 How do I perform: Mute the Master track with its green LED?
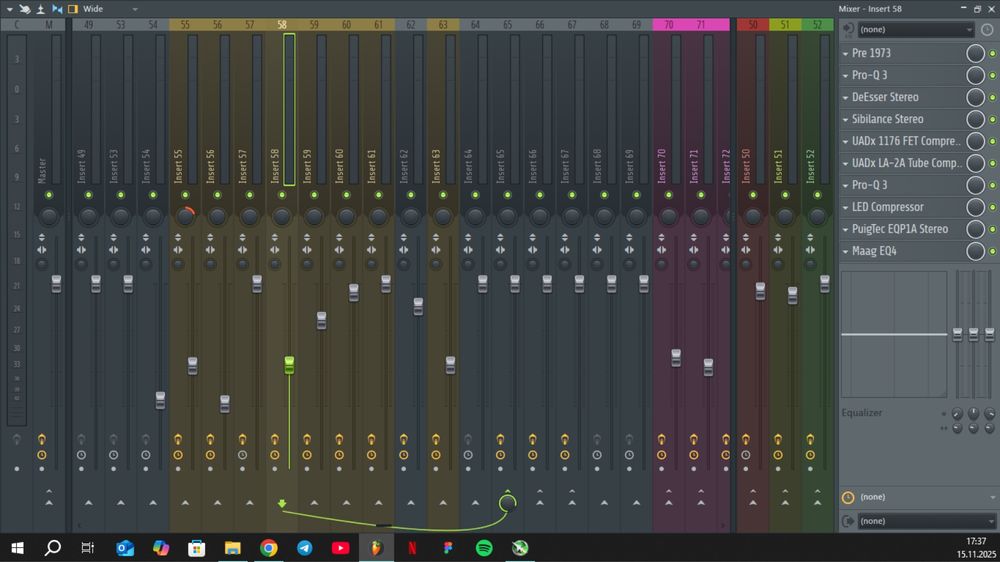coord(49,195)
